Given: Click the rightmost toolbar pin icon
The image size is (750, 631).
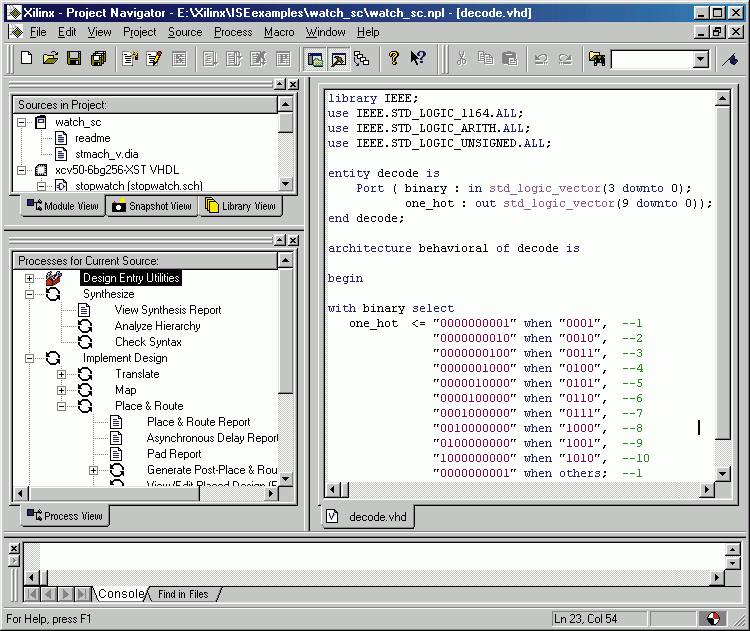Looking at the screenshot, I should (730, 59).
